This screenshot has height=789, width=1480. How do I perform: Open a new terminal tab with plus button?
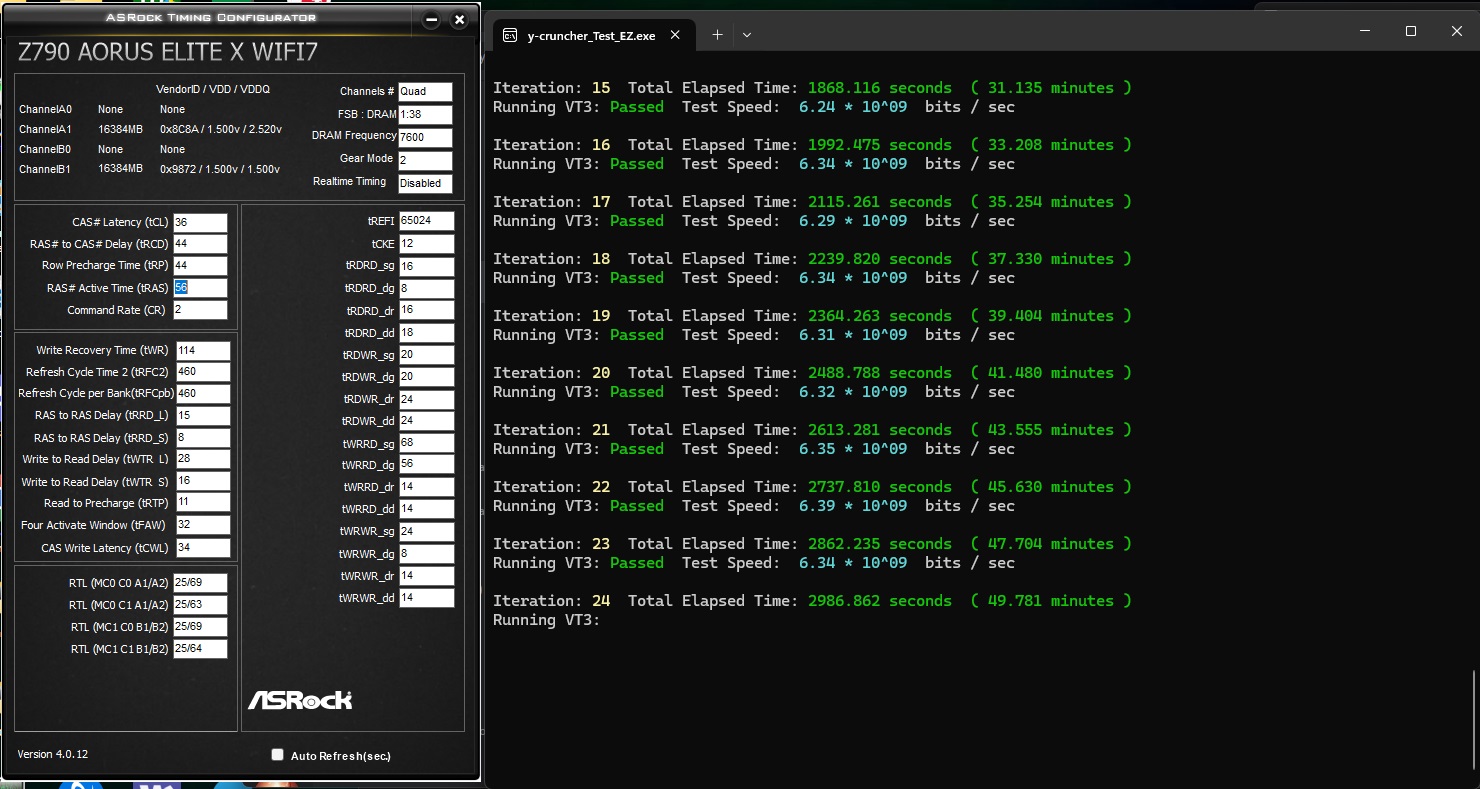pos(717,34)
